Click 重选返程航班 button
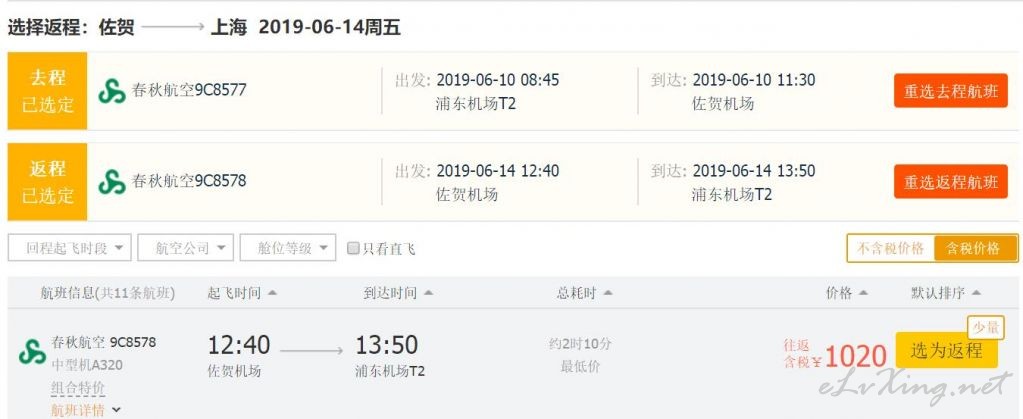 click(951, 182)
